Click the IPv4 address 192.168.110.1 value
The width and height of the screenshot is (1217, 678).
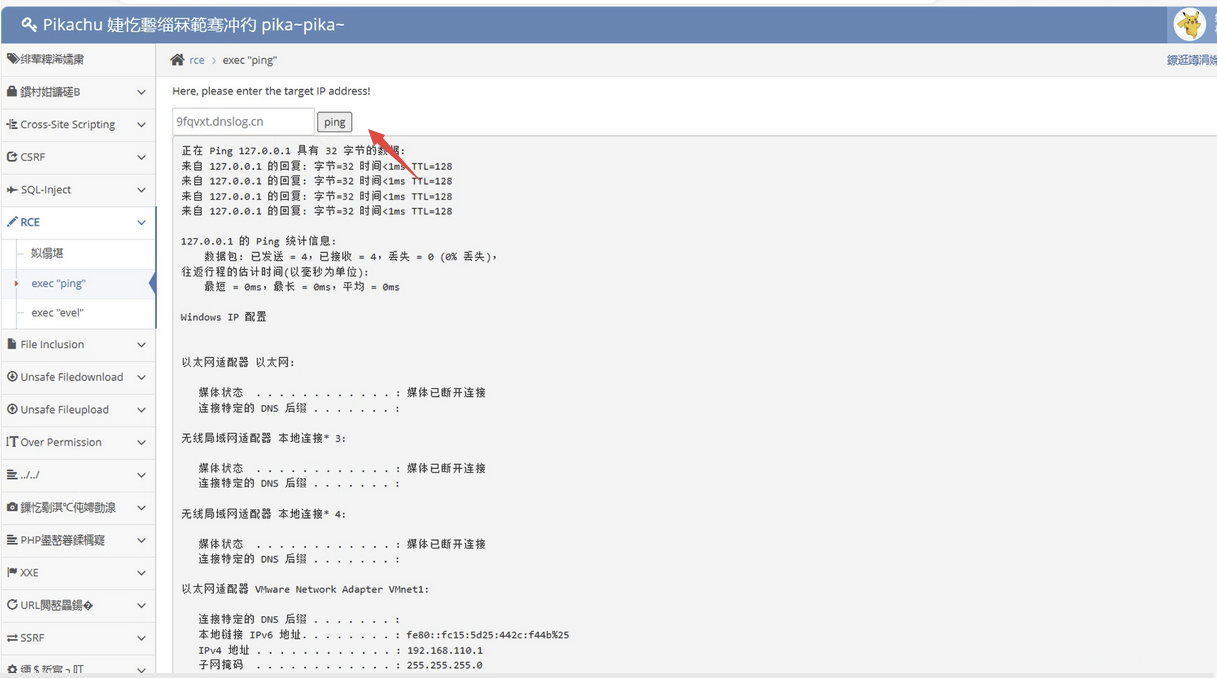(444, 650)
